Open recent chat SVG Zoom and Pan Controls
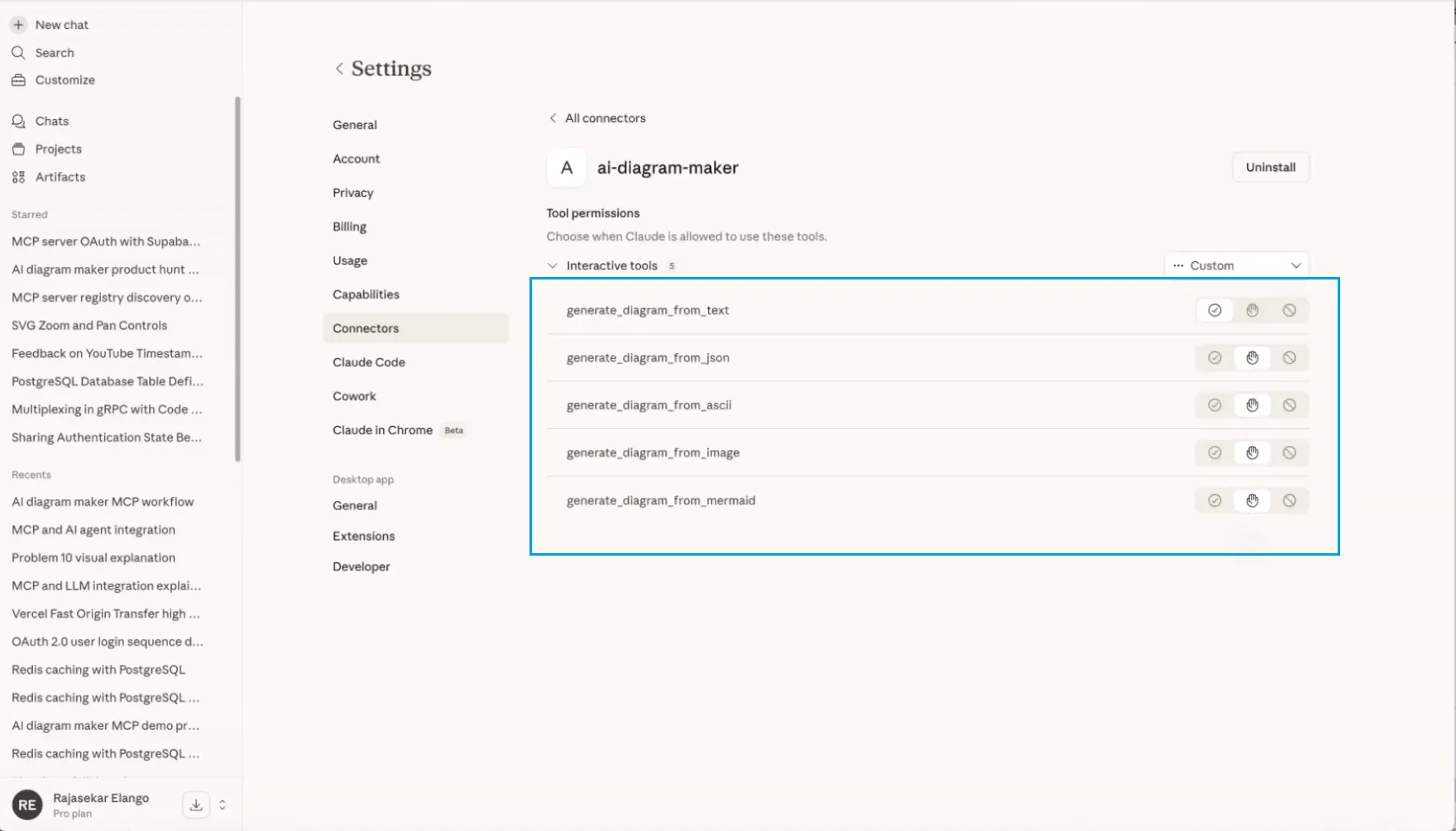 tap(89, 325)
